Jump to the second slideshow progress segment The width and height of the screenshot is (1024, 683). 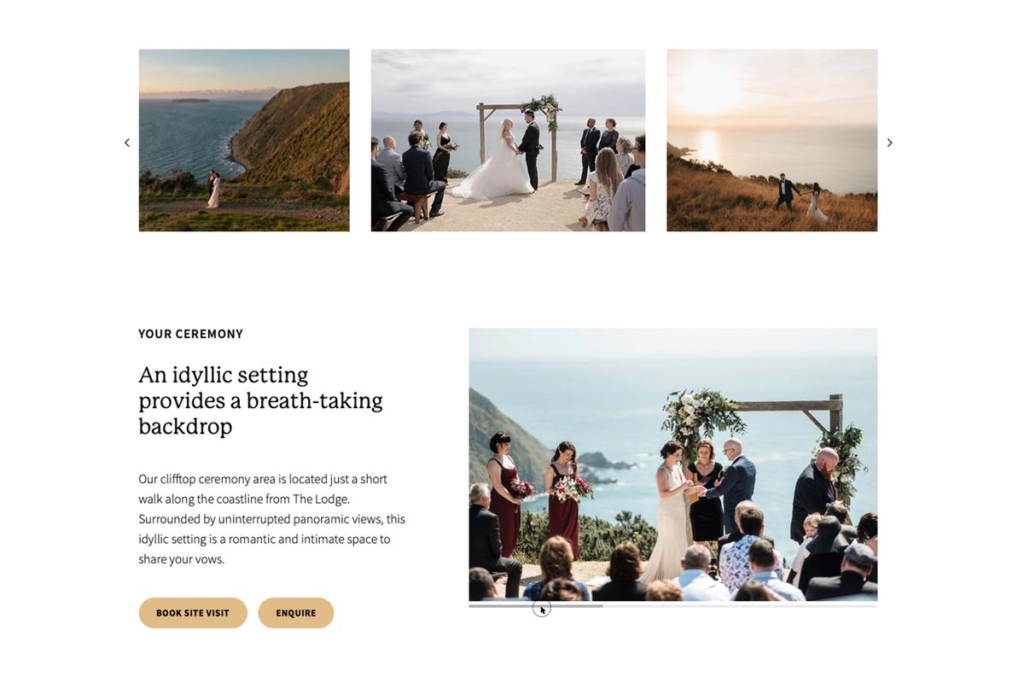pyautogui.click(x=672, y=605)
